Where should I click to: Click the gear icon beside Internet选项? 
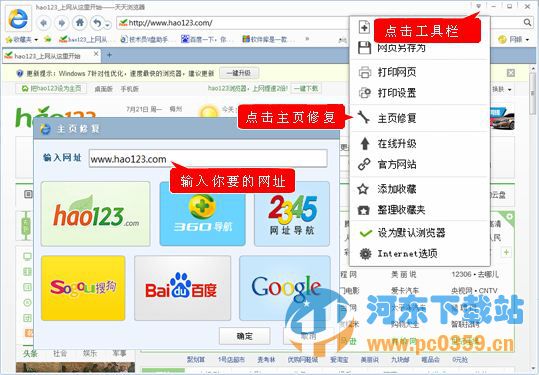point(365,254)
